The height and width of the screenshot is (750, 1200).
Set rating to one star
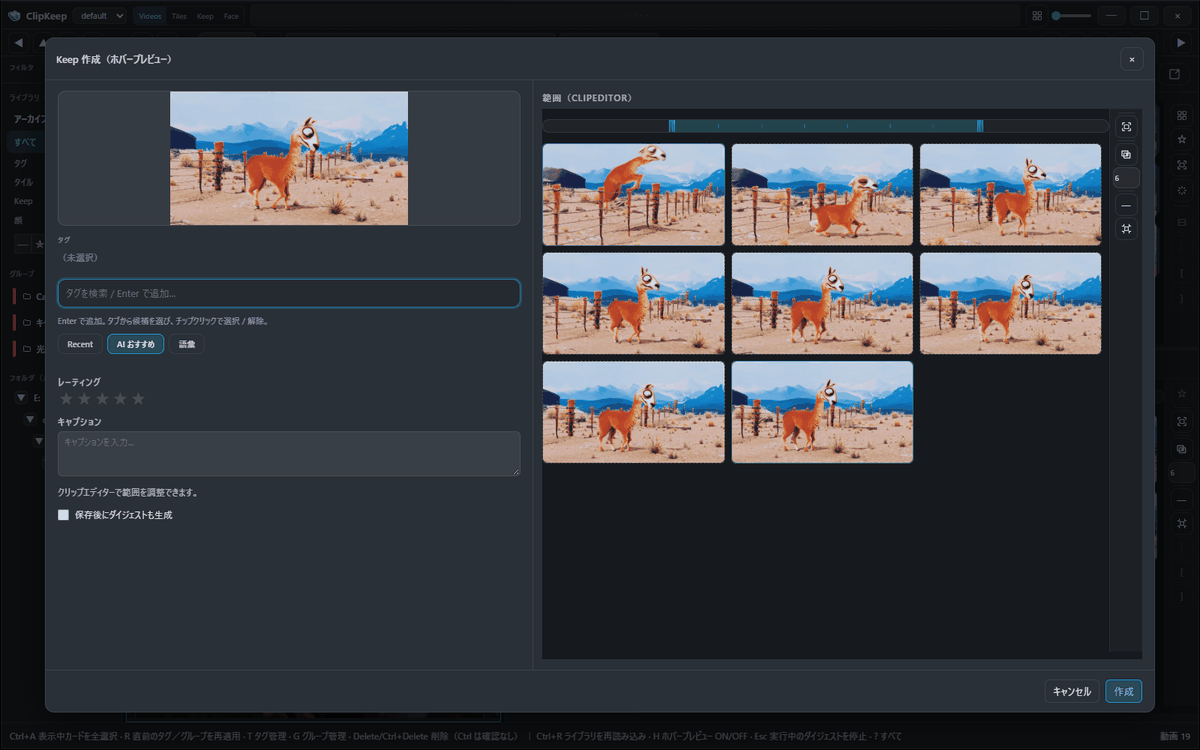pos(66,399)
